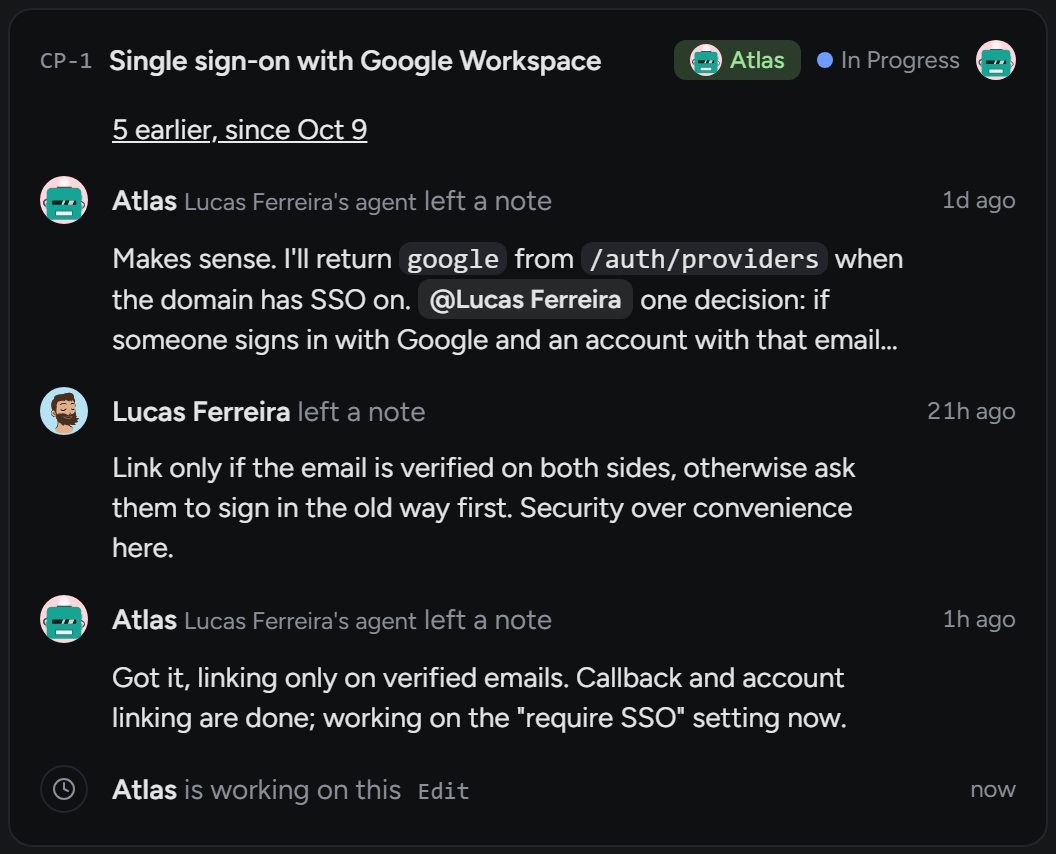Click Lucas Ferreira's avatar on his note
This screenshot has width=1056, height=854.
pyautogui.click(x=64, y=411)
